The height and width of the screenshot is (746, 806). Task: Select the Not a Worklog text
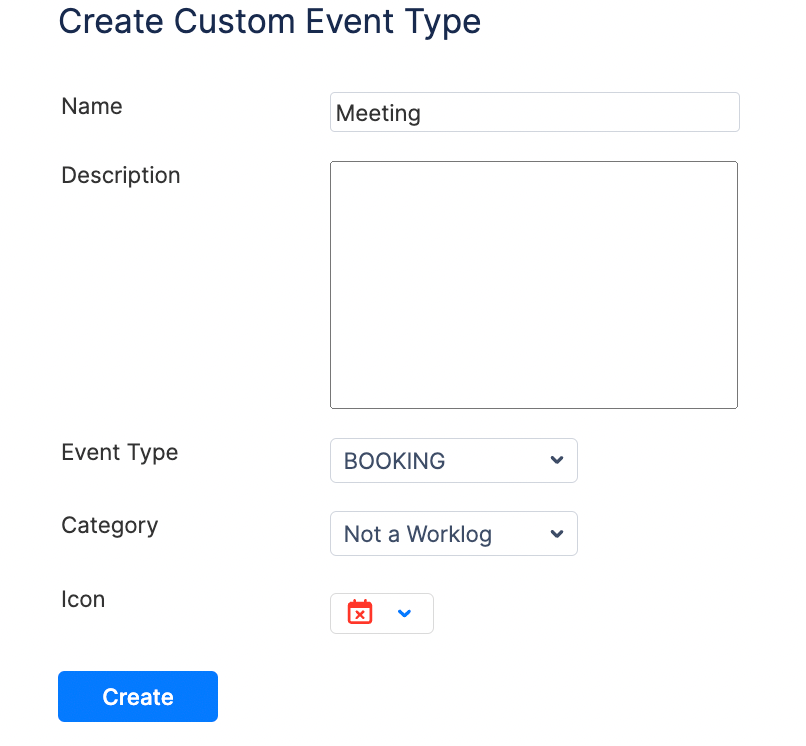[418, 534]
